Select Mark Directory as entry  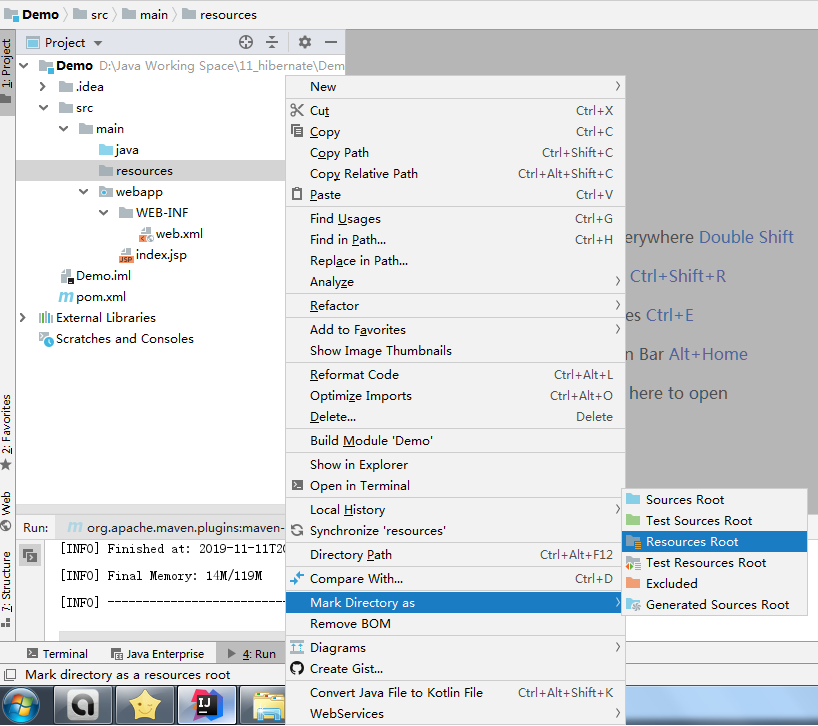point(455,602)
